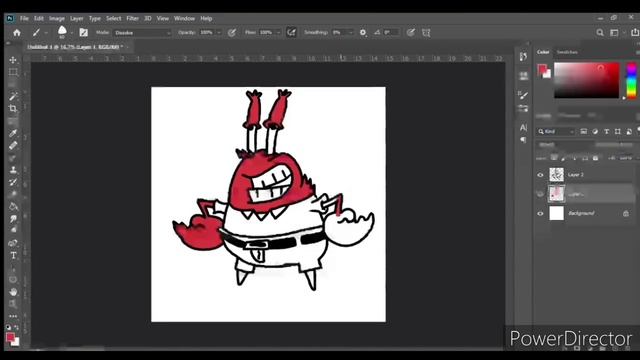Select the Clone Stamp tool
Screen dimensions: 640x360
pos(13,170)
